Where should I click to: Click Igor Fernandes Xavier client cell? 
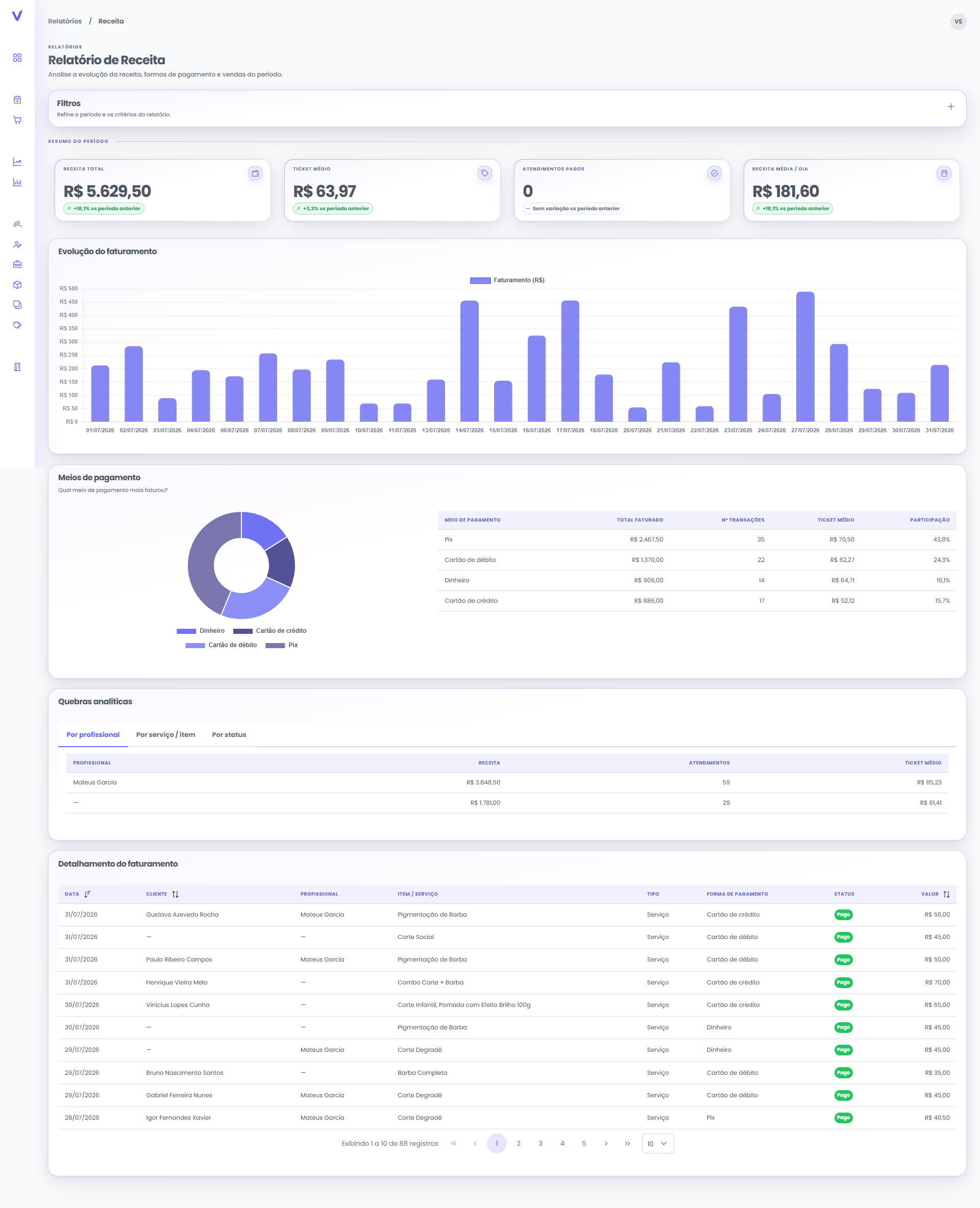pyautogui.click(x=178, y=1118)
